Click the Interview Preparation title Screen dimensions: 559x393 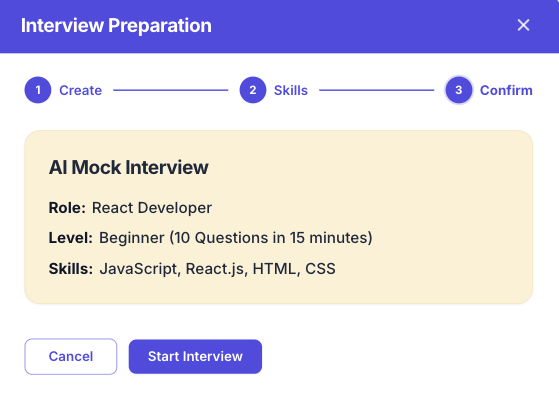coord(116,25)
